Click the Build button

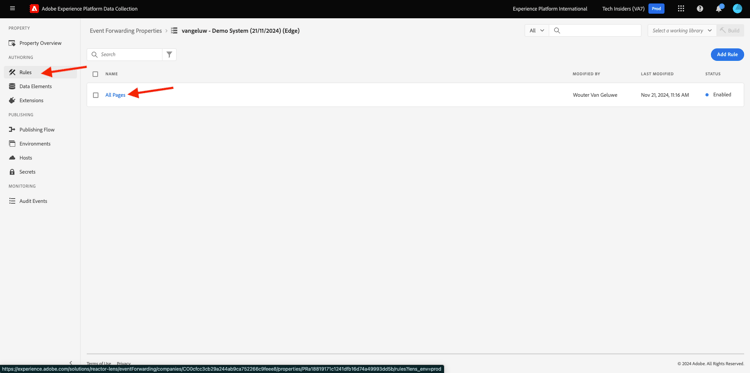(x=730, y=31)
